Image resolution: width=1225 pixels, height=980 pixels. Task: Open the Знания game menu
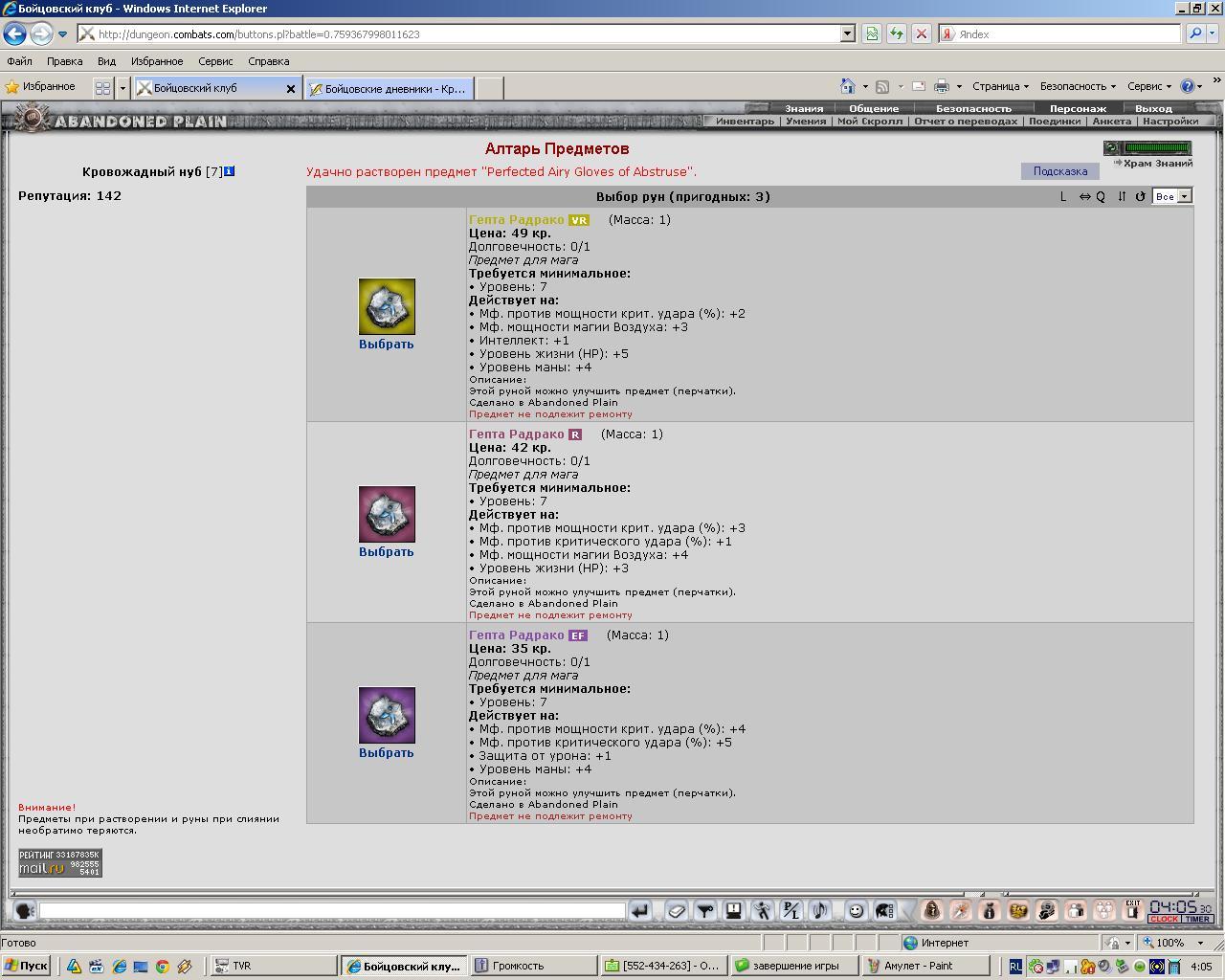(x=804, y=108)
